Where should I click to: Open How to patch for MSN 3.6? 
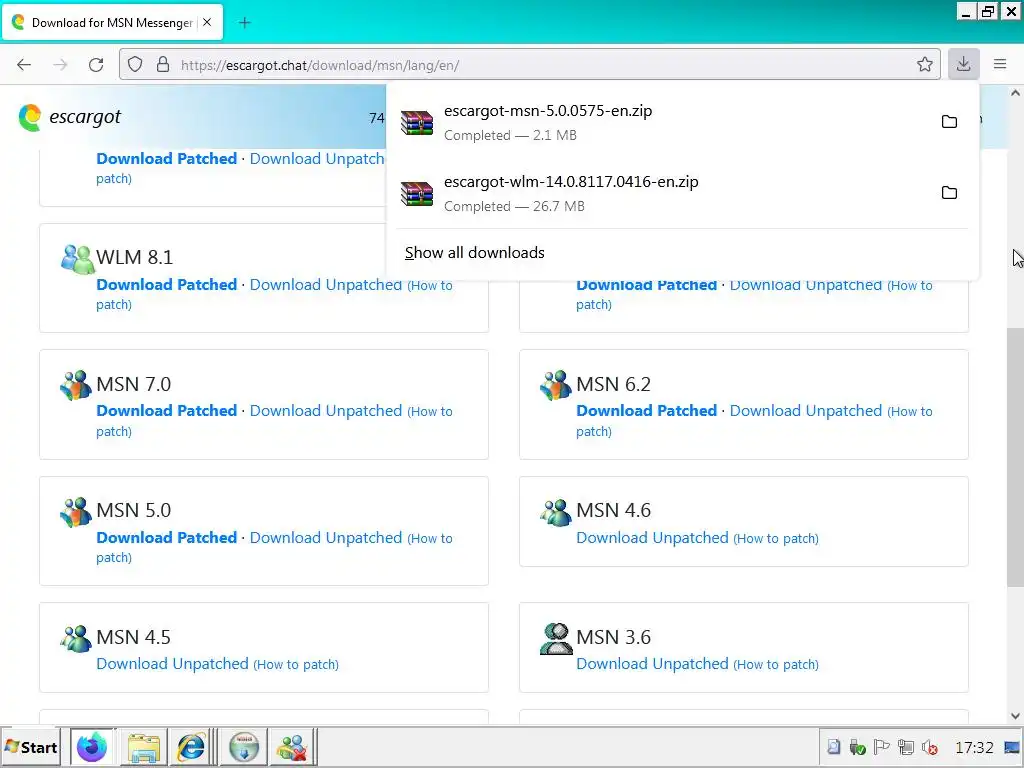[x=776, y=665]
